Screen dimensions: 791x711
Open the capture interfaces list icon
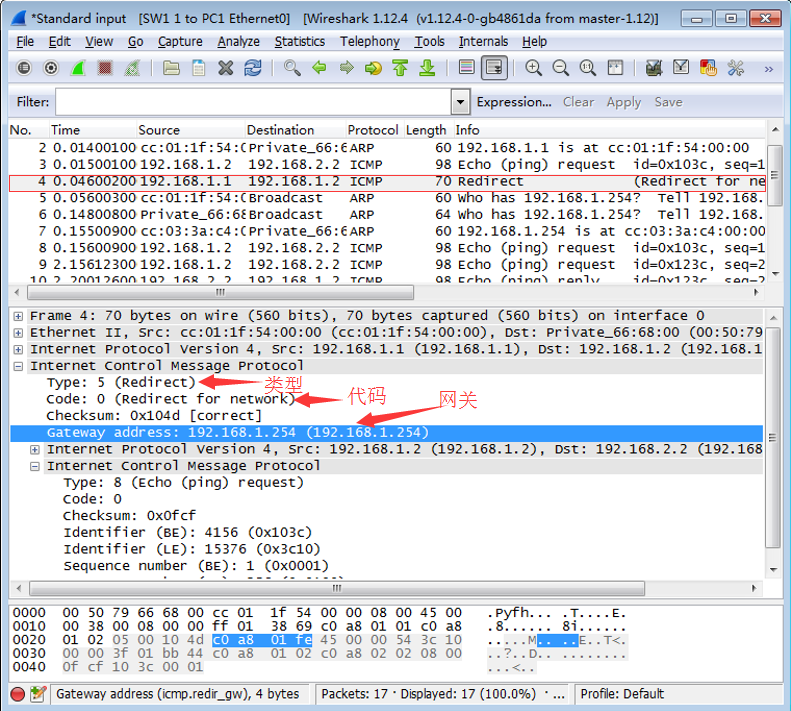(24, 68)
